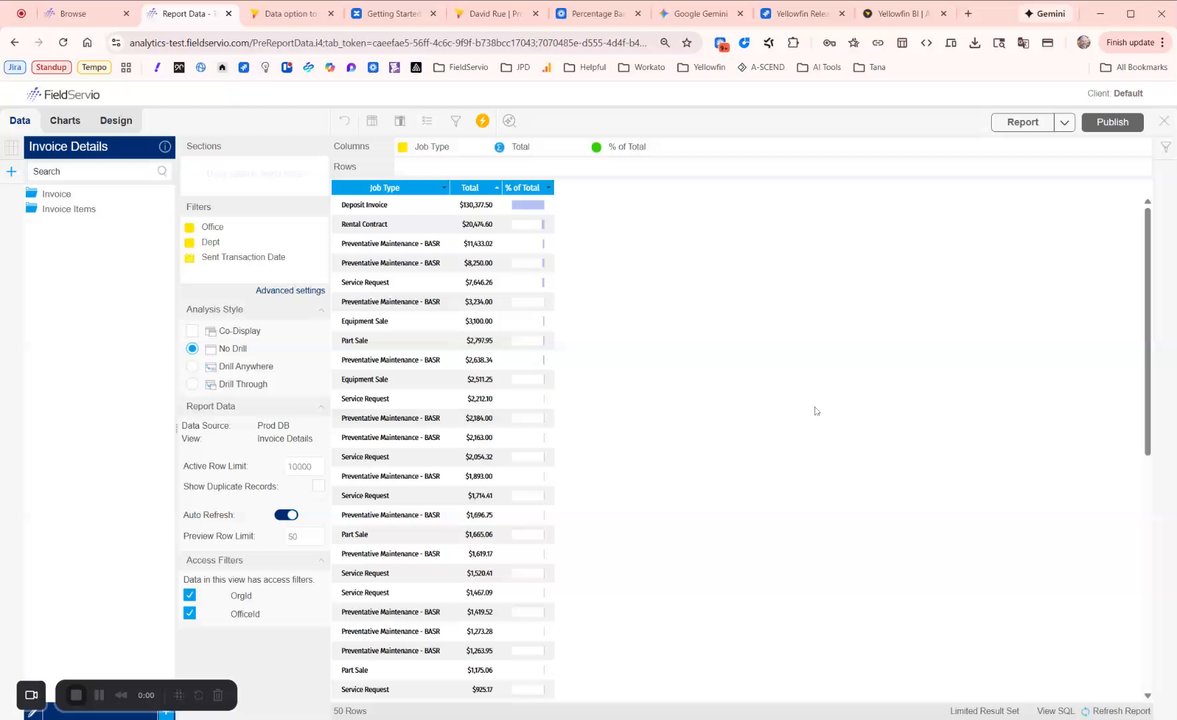Click the blue plus icon beside Search
This screenshot has height=720, width=1177.
(11, 171)
